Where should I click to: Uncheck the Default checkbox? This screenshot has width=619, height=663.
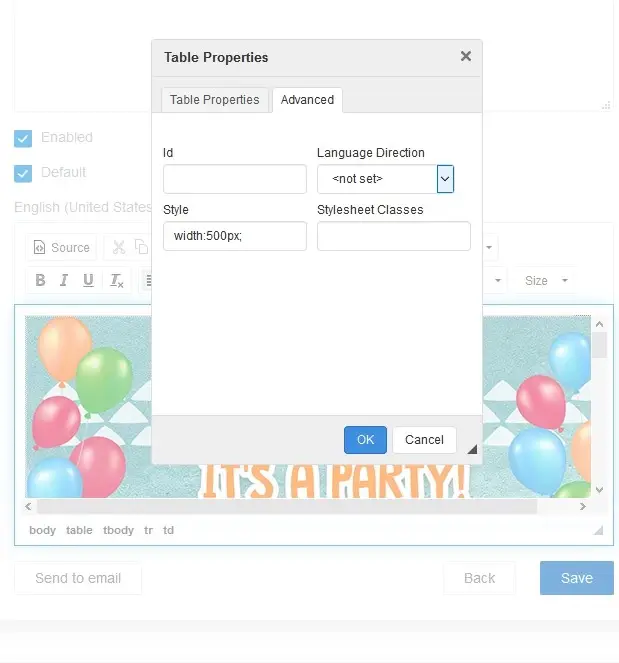[x=23, y=173]
